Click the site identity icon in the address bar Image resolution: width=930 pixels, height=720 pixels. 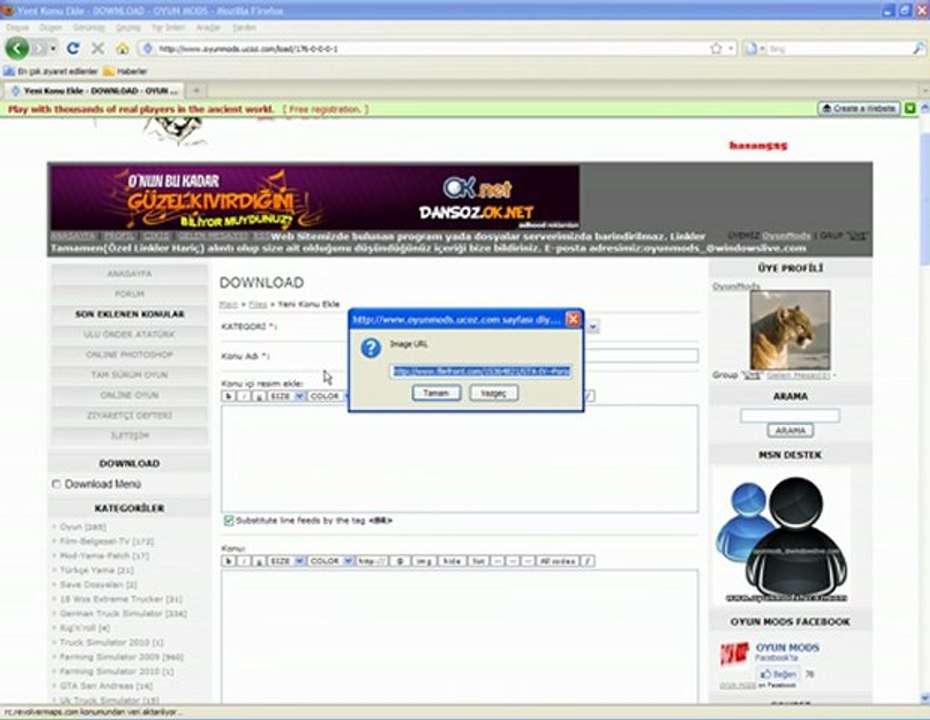(x=148, y=49)
